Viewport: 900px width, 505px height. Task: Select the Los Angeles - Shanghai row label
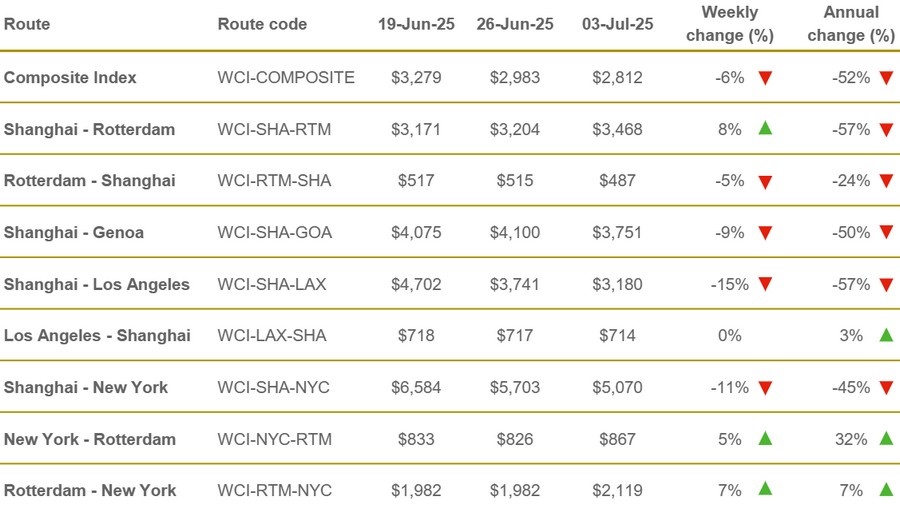97,335
